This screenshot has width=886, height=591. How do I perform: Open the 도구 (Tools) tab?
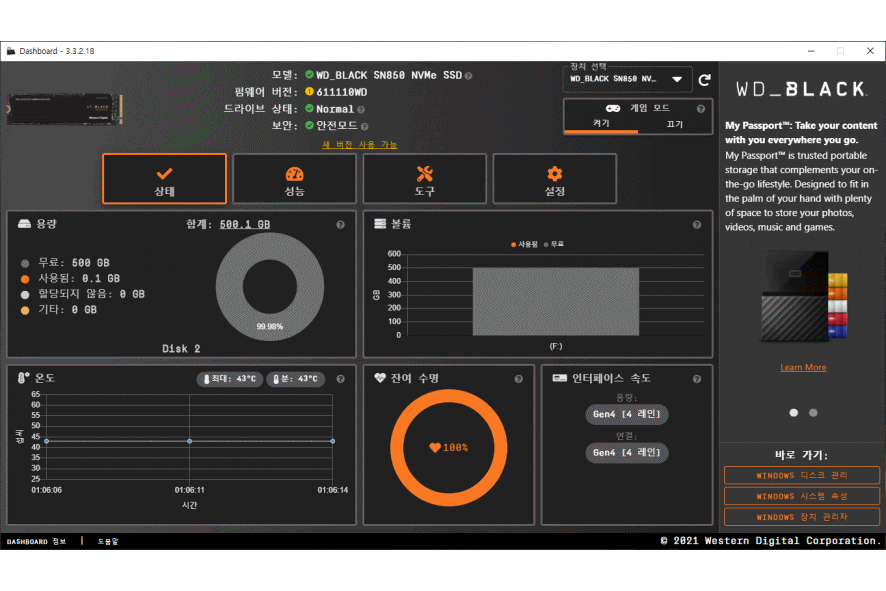424,179
